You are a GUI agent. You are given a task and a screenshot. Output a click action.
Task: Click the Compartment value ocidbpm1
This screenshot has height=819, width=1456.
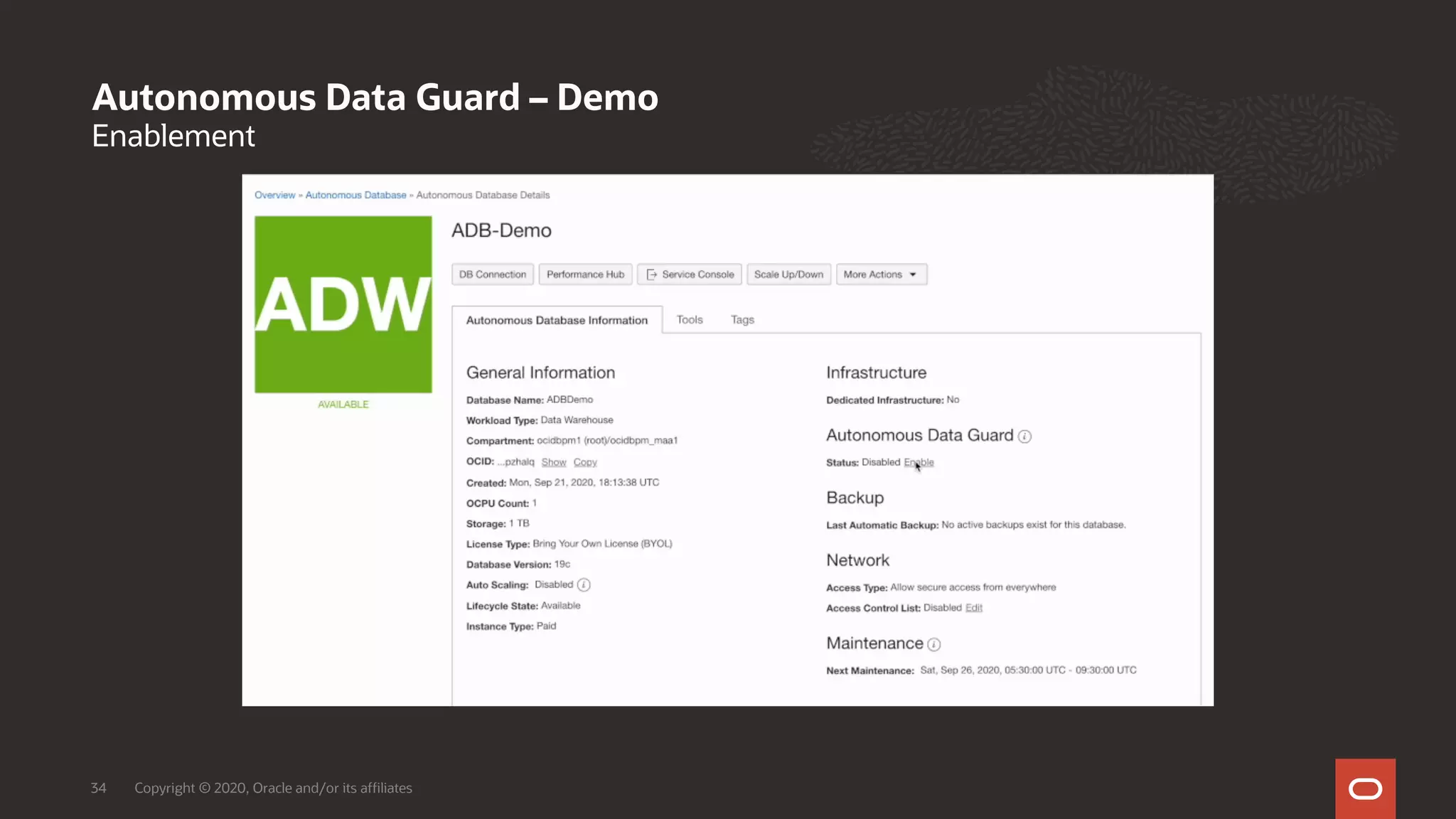(x=607, y=441)
